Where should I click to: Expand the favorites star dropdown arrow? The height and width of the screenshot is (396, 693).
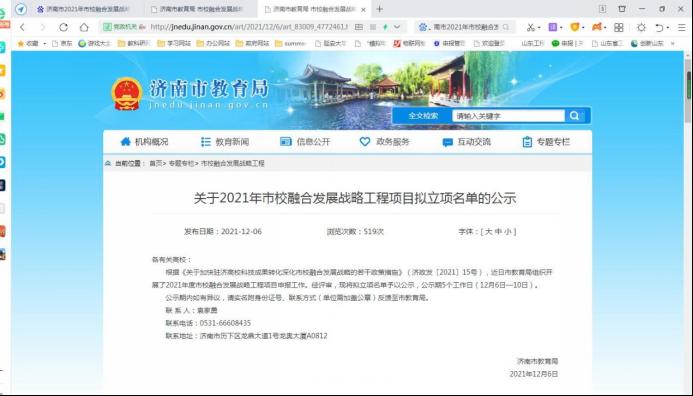[45, 43]
